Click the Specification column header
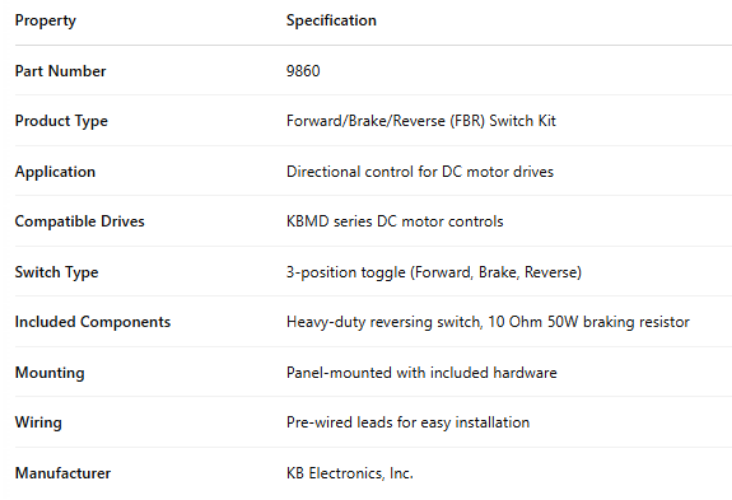Screen dimensions: 732x500 point(331,21)
